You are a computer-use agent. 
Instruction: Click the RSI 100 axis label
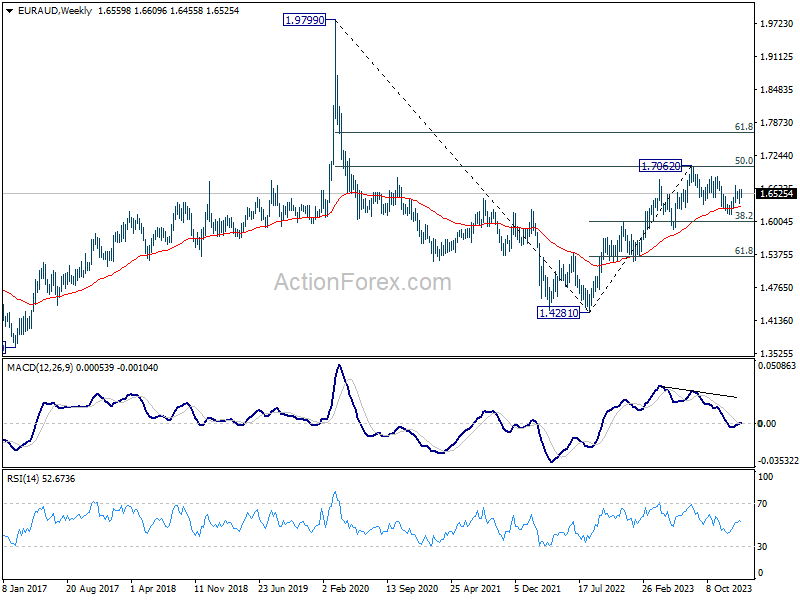[766, 477]
